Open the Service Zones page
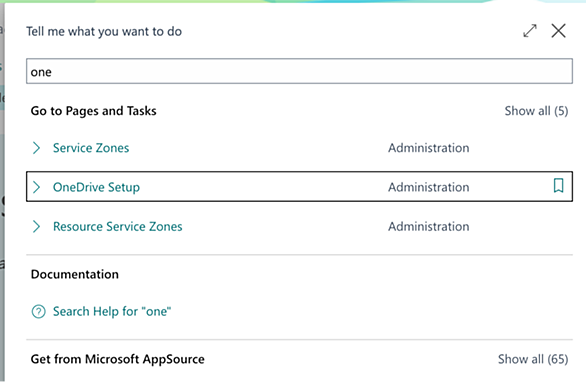 click(x=91, y=148)
